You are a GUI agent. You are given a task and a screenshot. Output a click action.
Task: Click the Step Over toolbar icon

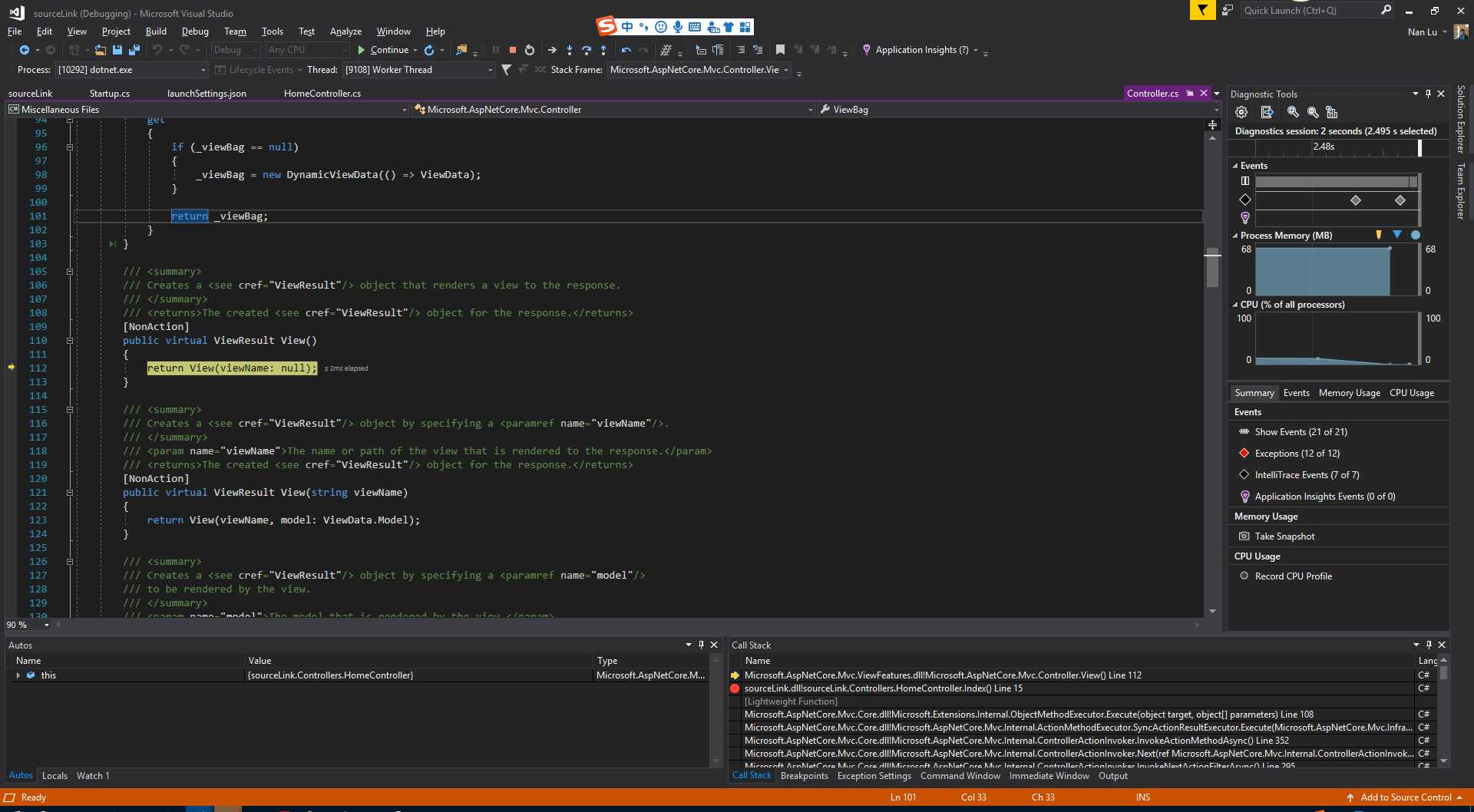587,50
